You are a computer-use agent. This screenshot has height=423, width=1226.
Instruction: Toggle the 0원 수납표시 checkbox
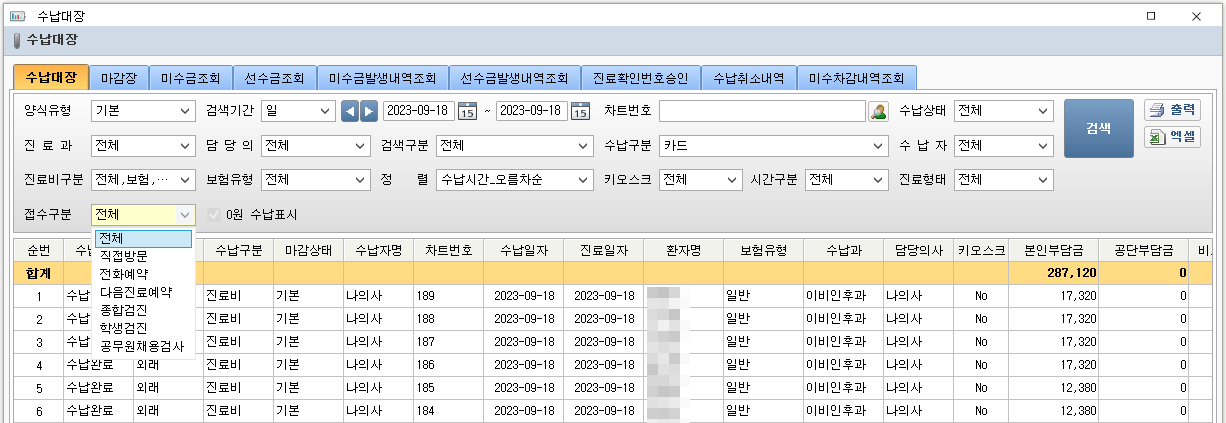pyautogui.click(x=213, y=214)
